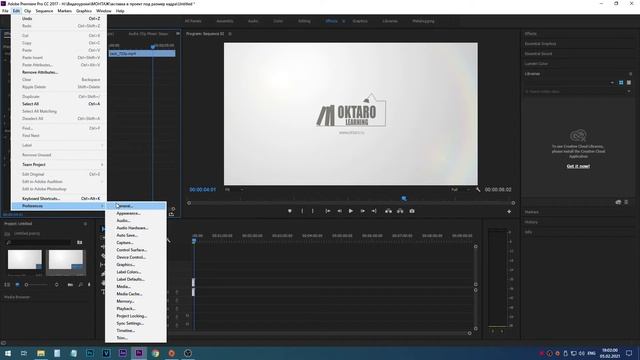The width and height of the screenshot is (640, 360).
Task: Open the Fit zoom level dropdown
Action: [x=234, y=189]
